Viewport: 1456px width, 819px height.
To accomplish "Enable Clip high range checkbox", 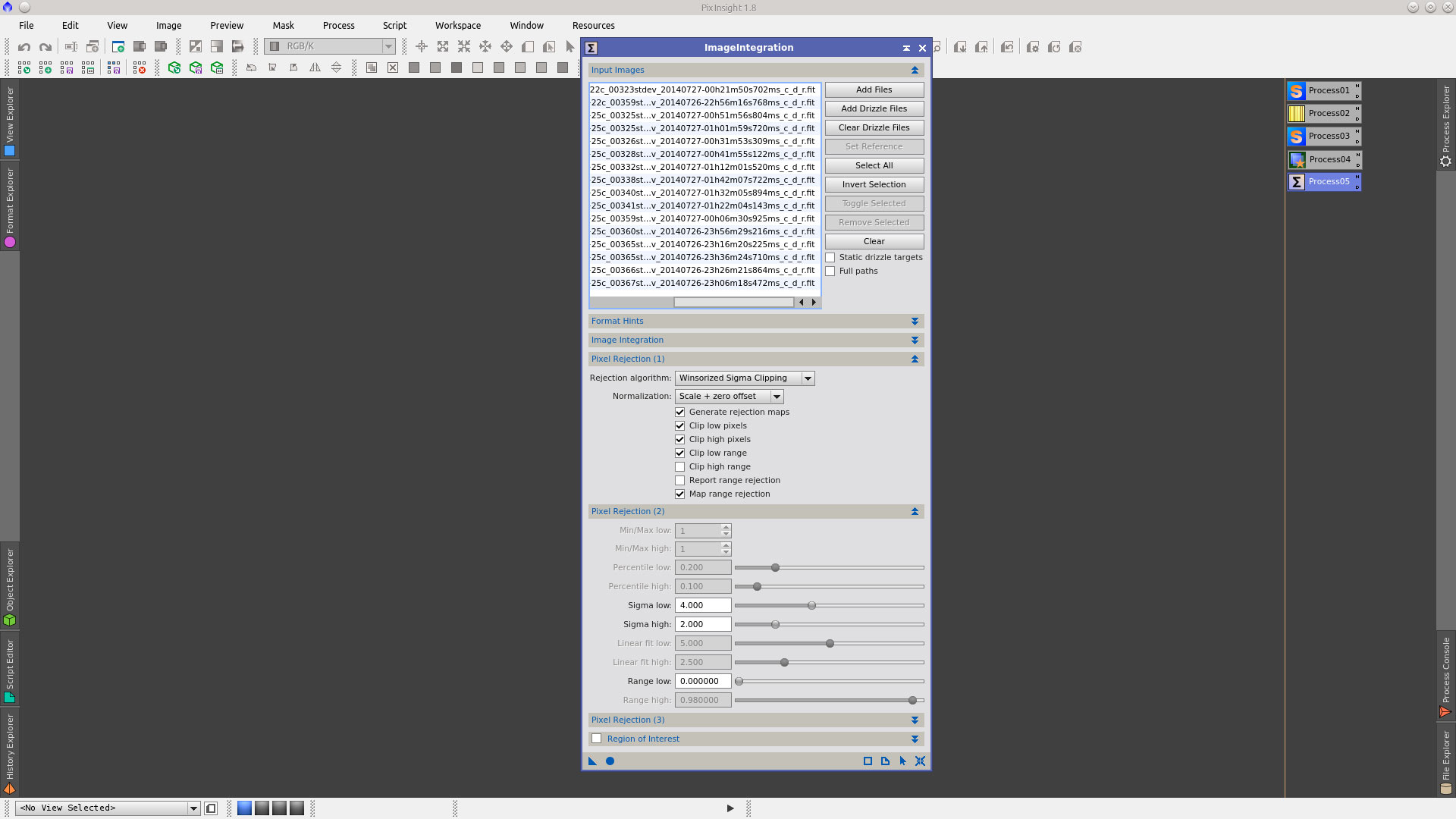I will pyautogui.click(x=680, y=467).
